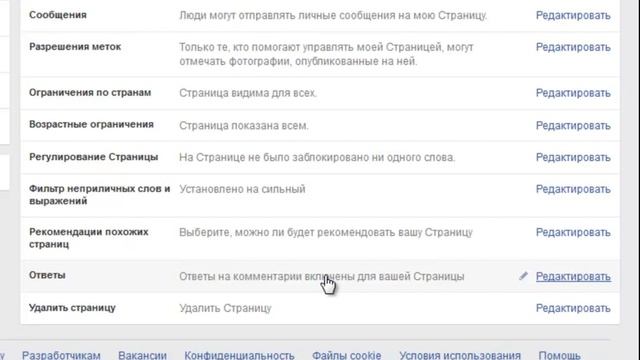Screen dimensions: 640x360
Task: Click the 'Удалить Страницу' description text
Action: click(x=225, y=309)
